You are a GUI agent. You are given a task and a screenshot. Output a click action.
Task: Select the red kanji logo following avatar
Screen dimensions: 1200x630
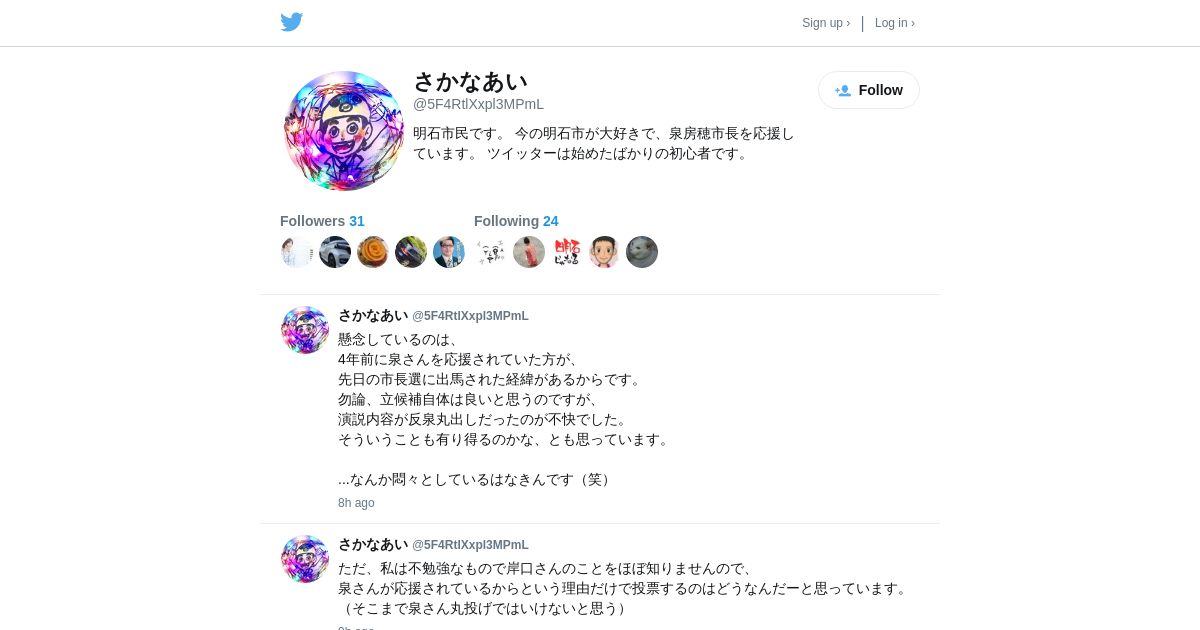pyautogui.click(x=567, y=252)
